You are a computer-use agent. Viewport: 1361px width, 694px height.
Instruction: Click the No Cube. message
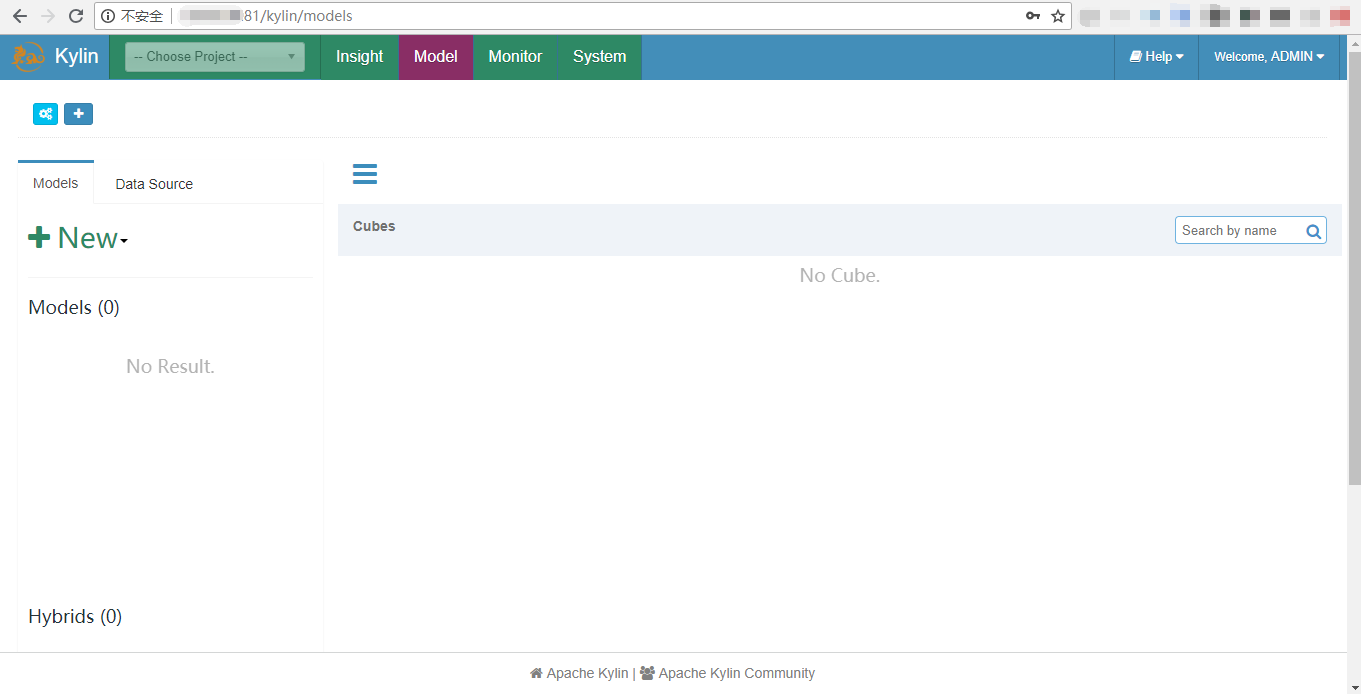pyautogui.click(x=840, y=275)
